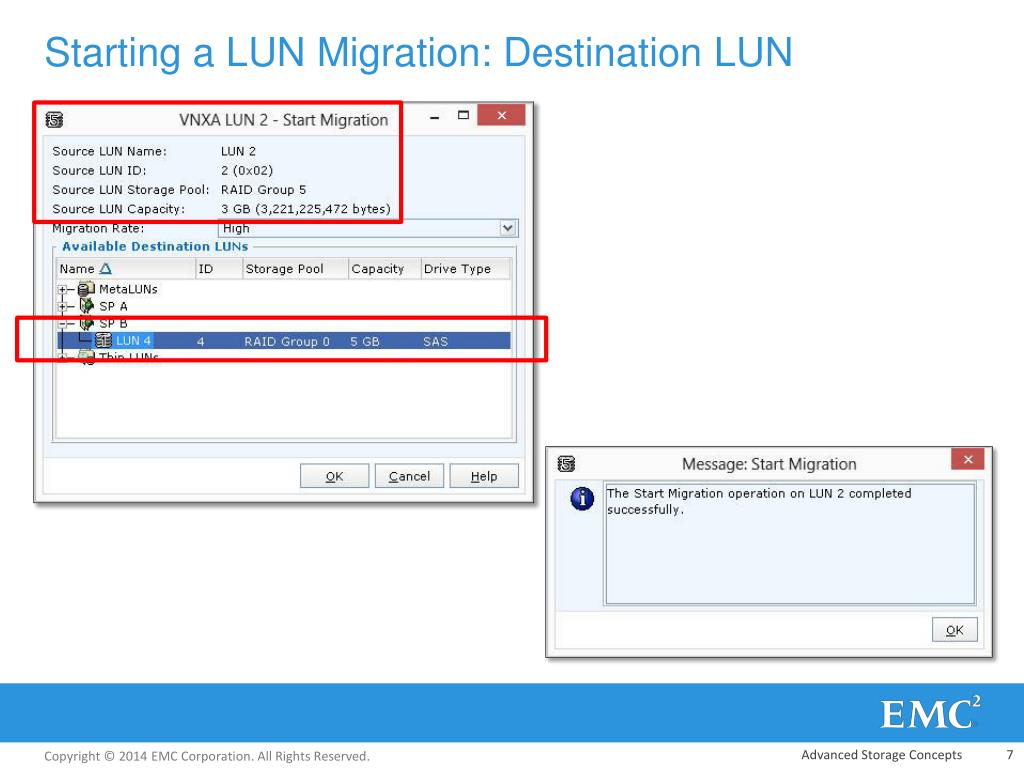This screenshot has height=768, width=1024.
Task: Click the information icon in Message dialog
Action: pyautogui.click(x=582, y=498)
